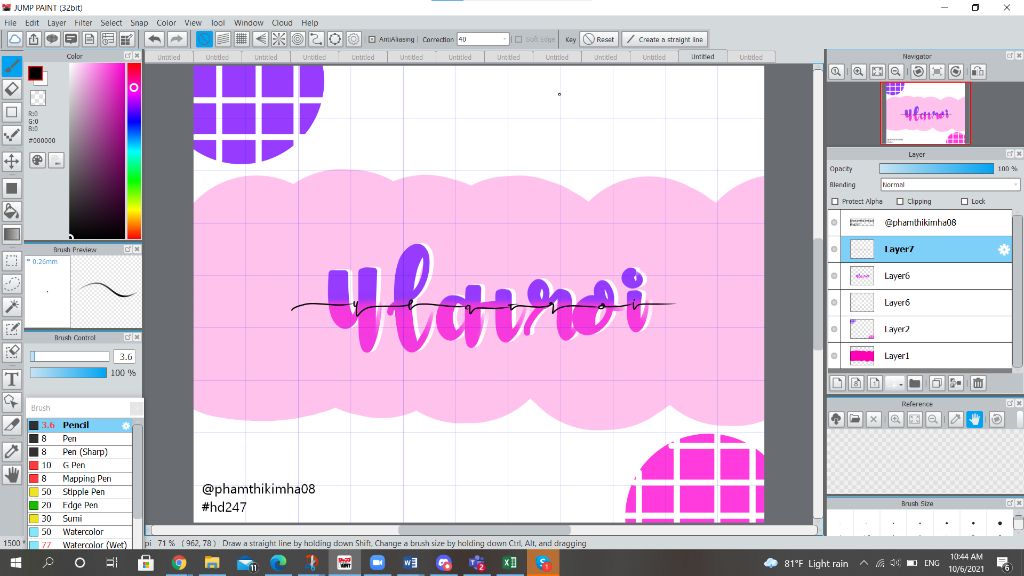Image resolution: width=1024 pixels, height=576 pixels.
Task: Click the duplicate layer icon
Action: point(936,383)
